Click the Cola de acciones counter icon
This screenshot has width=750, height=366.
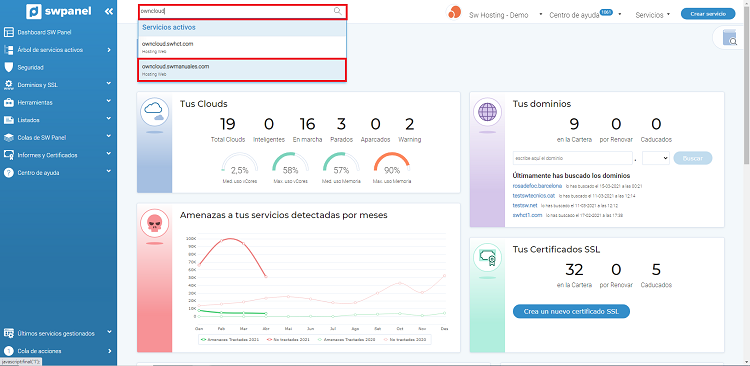coord(8,351)
